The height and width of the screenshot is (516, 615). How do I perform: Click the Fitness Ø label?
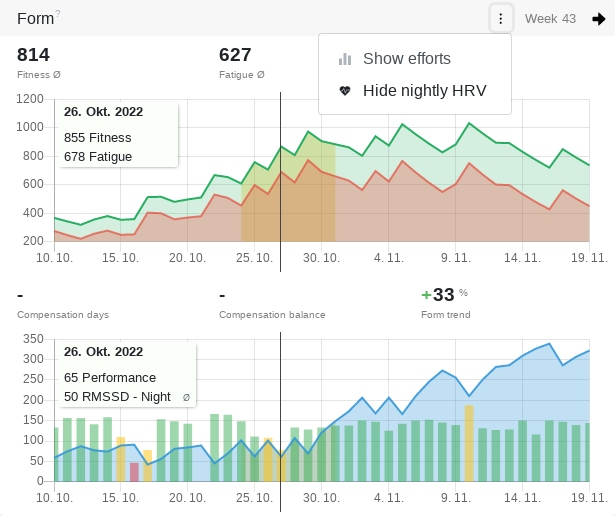tap(39, 74)
